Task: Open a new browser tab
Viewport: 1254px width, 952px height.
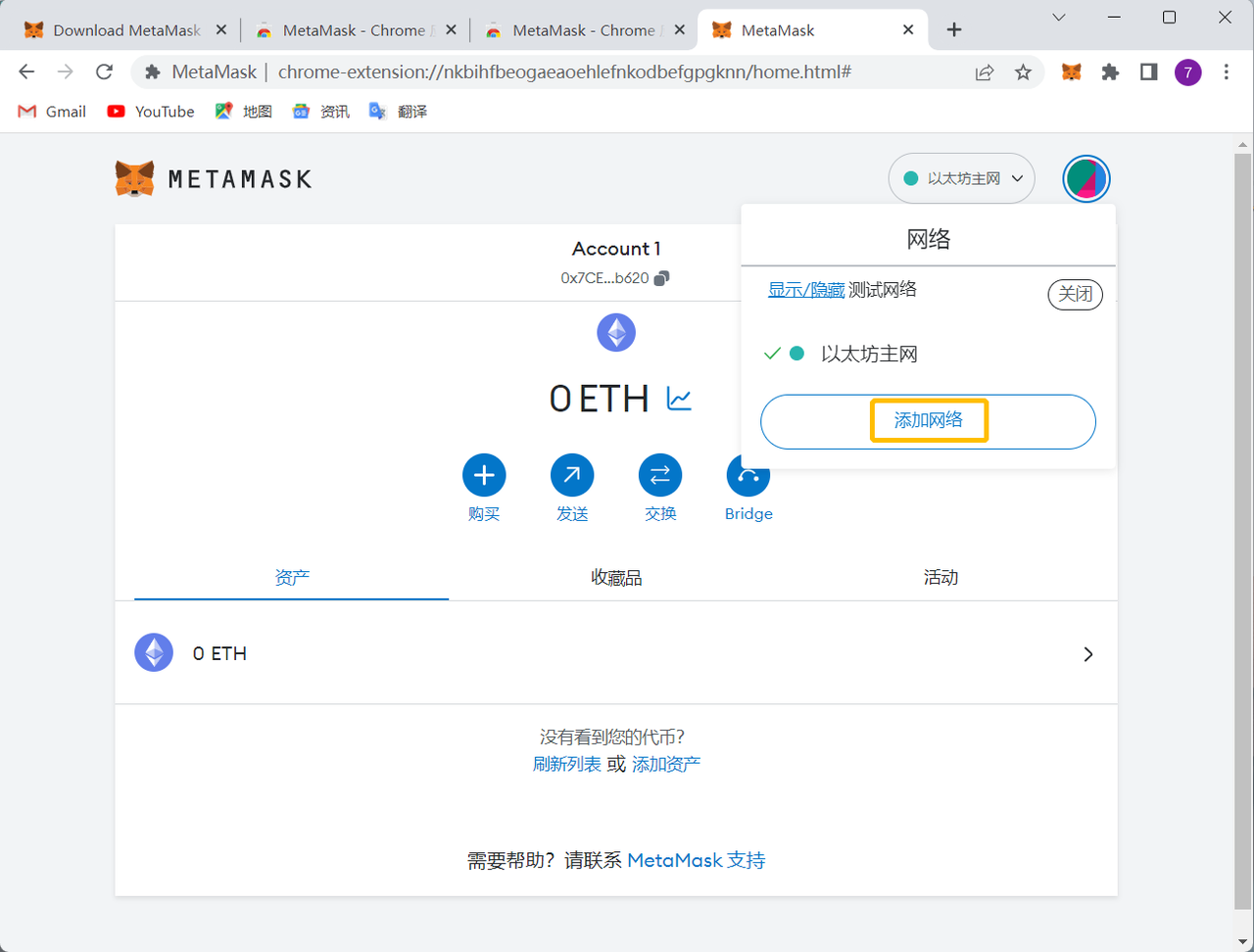Action: [954, 30]
